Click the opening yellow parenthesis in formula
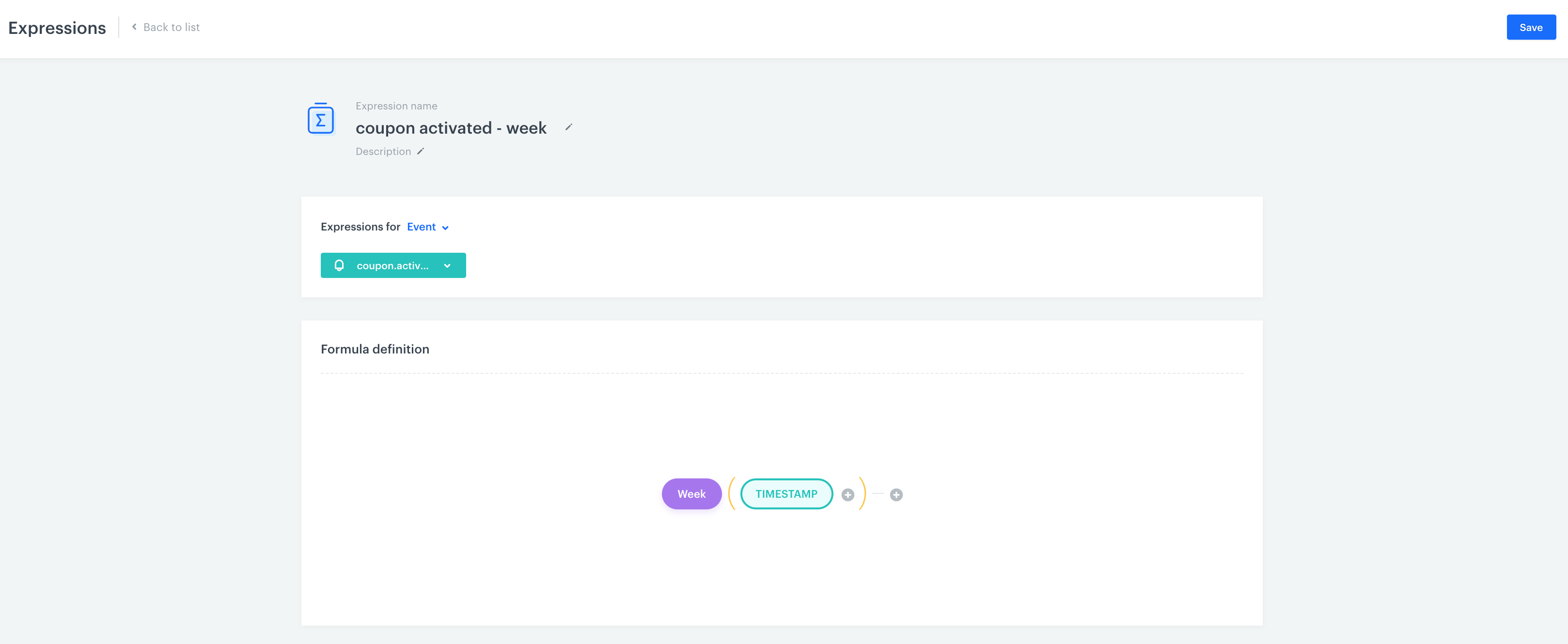The width and height of the screenshot is (1568, 644). point(732,494)
